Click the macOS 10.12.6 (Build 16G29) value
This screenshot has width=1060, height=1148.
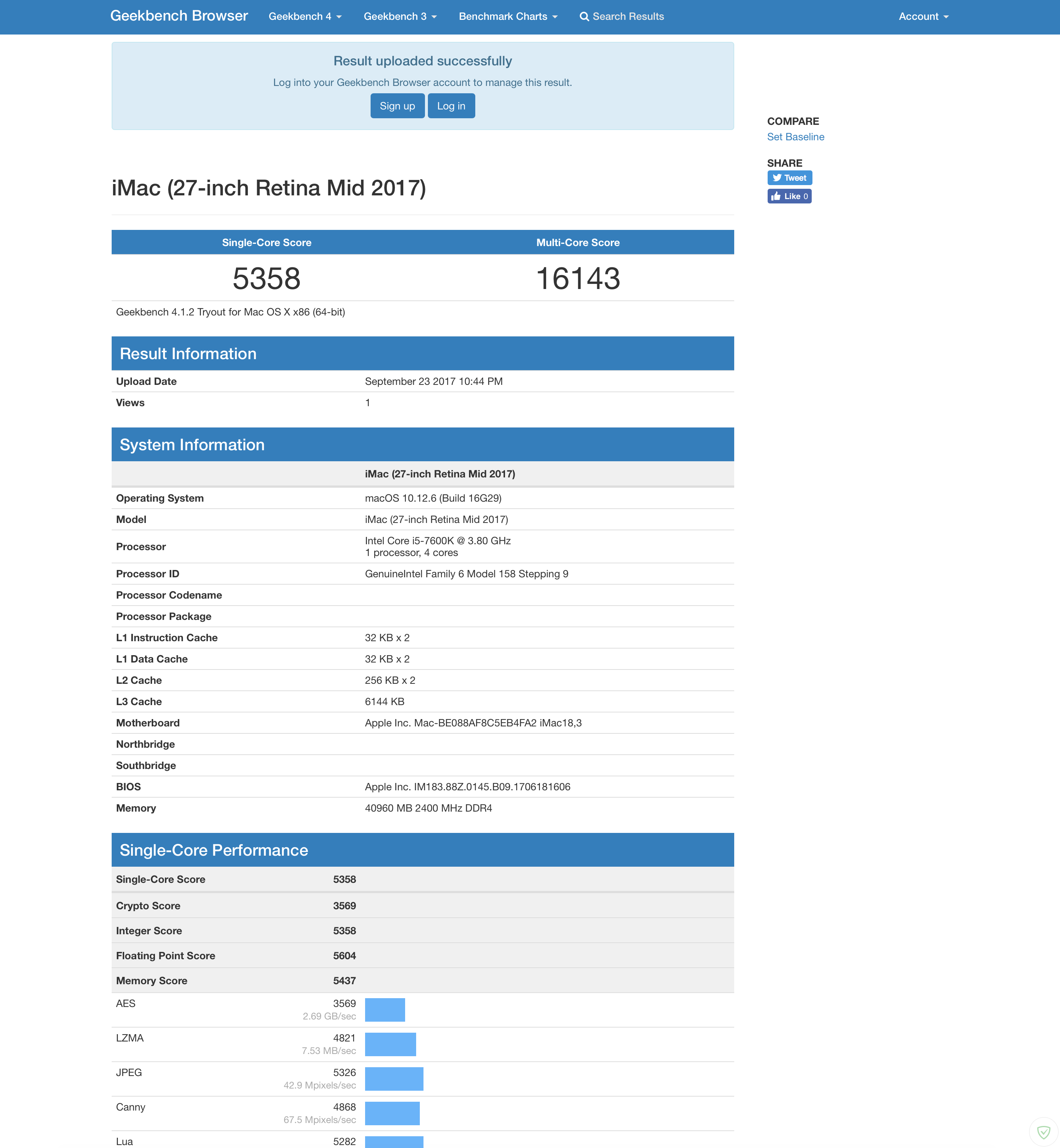433,498
